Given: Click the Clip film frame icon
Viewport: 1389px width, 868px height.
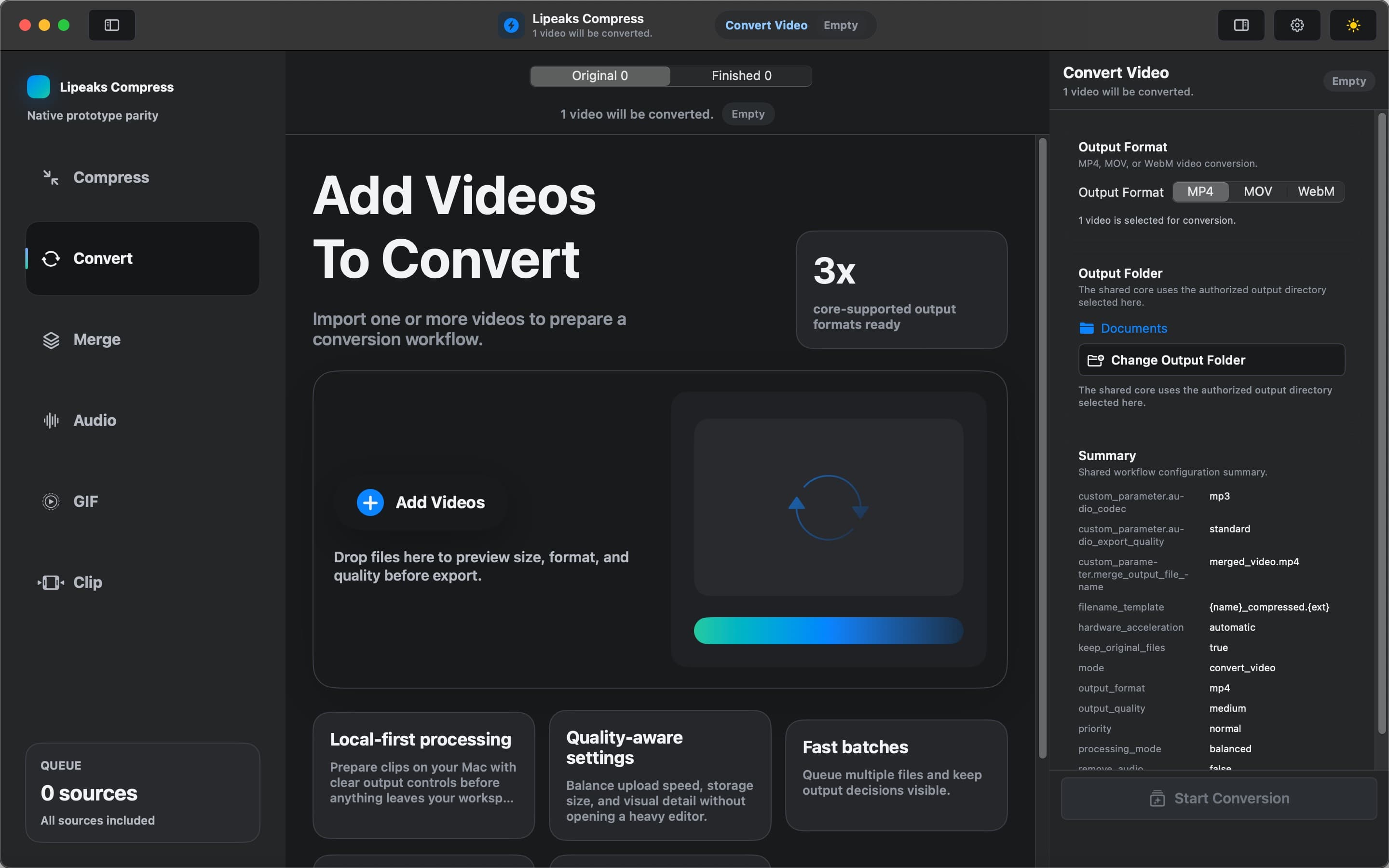Looking at the screenshot, I should pos(51,582).
